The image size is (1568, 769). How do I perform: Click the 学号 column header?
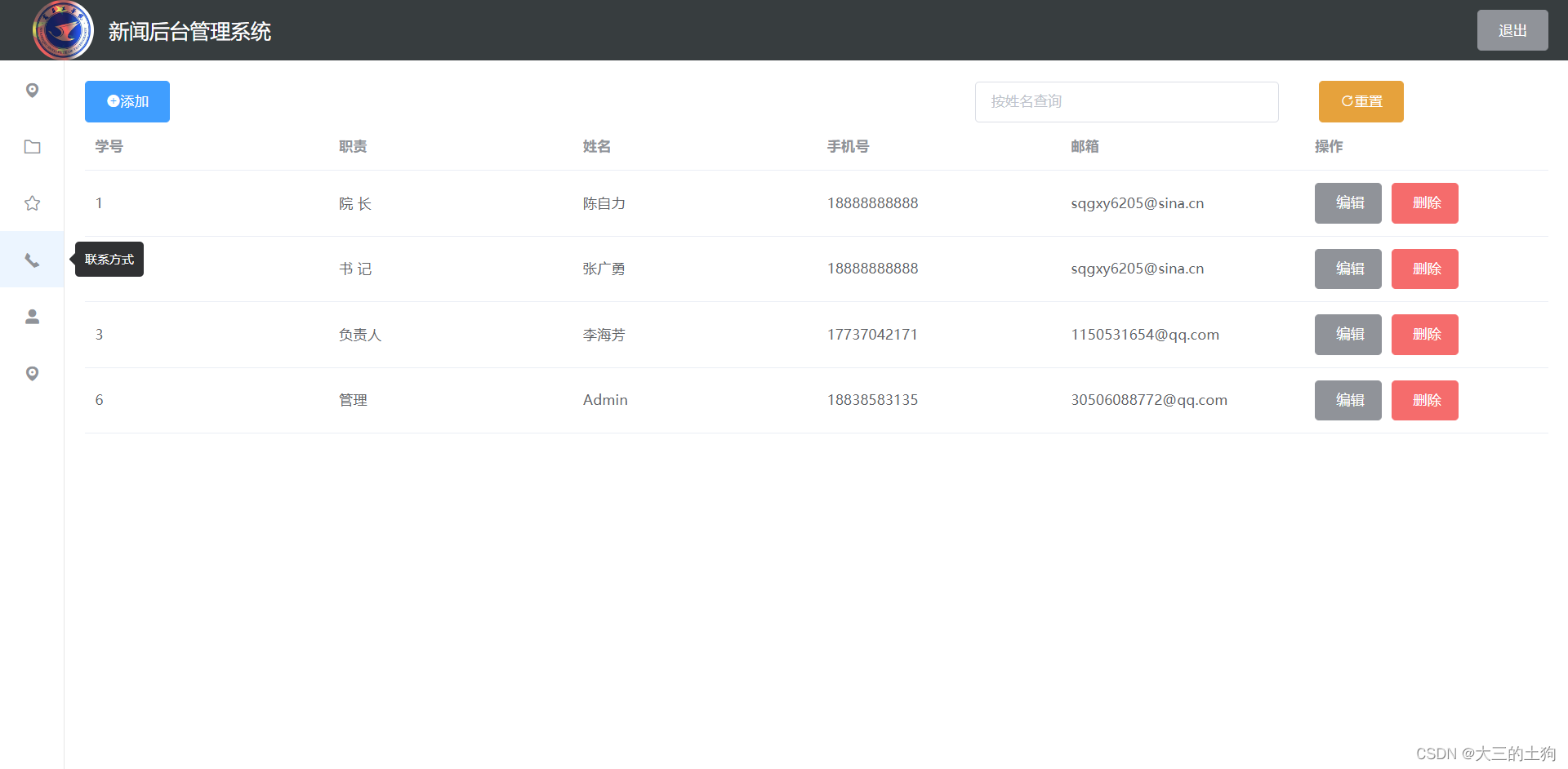pyautogui.click(x=109, y=146)
